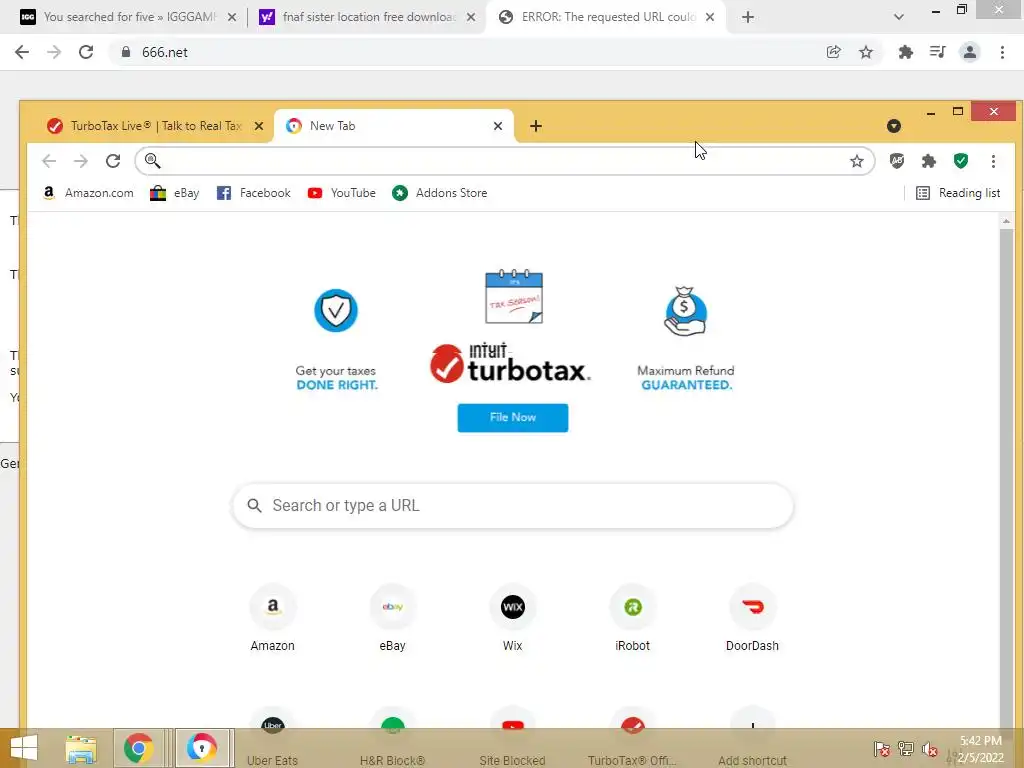Image resolution: width=1024 pixels, height=768 pixels.
Task: Share the 666.net page via share icon
Action: tap(833, 52)
